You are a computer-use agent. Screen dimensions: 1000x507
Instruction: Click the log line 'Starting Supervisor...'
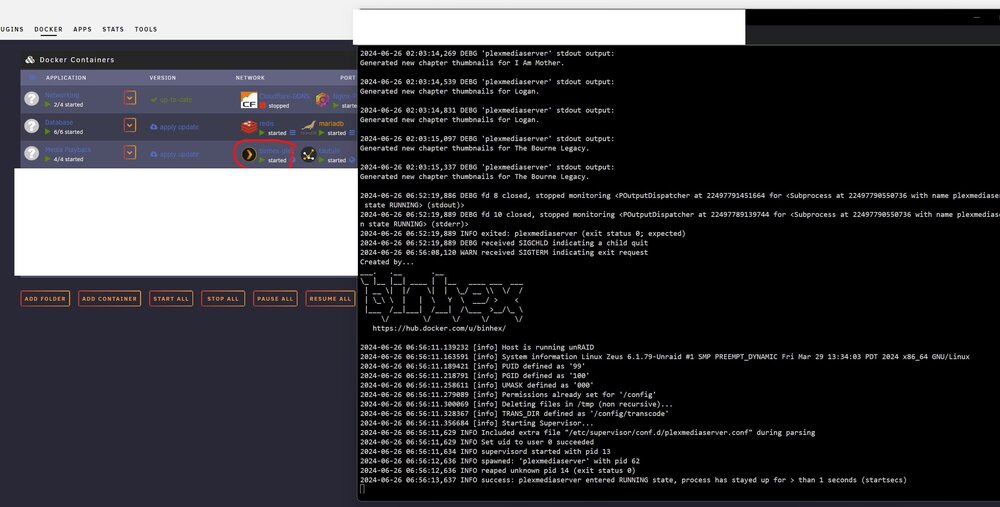pyautogui.click(x=477, y=423)
